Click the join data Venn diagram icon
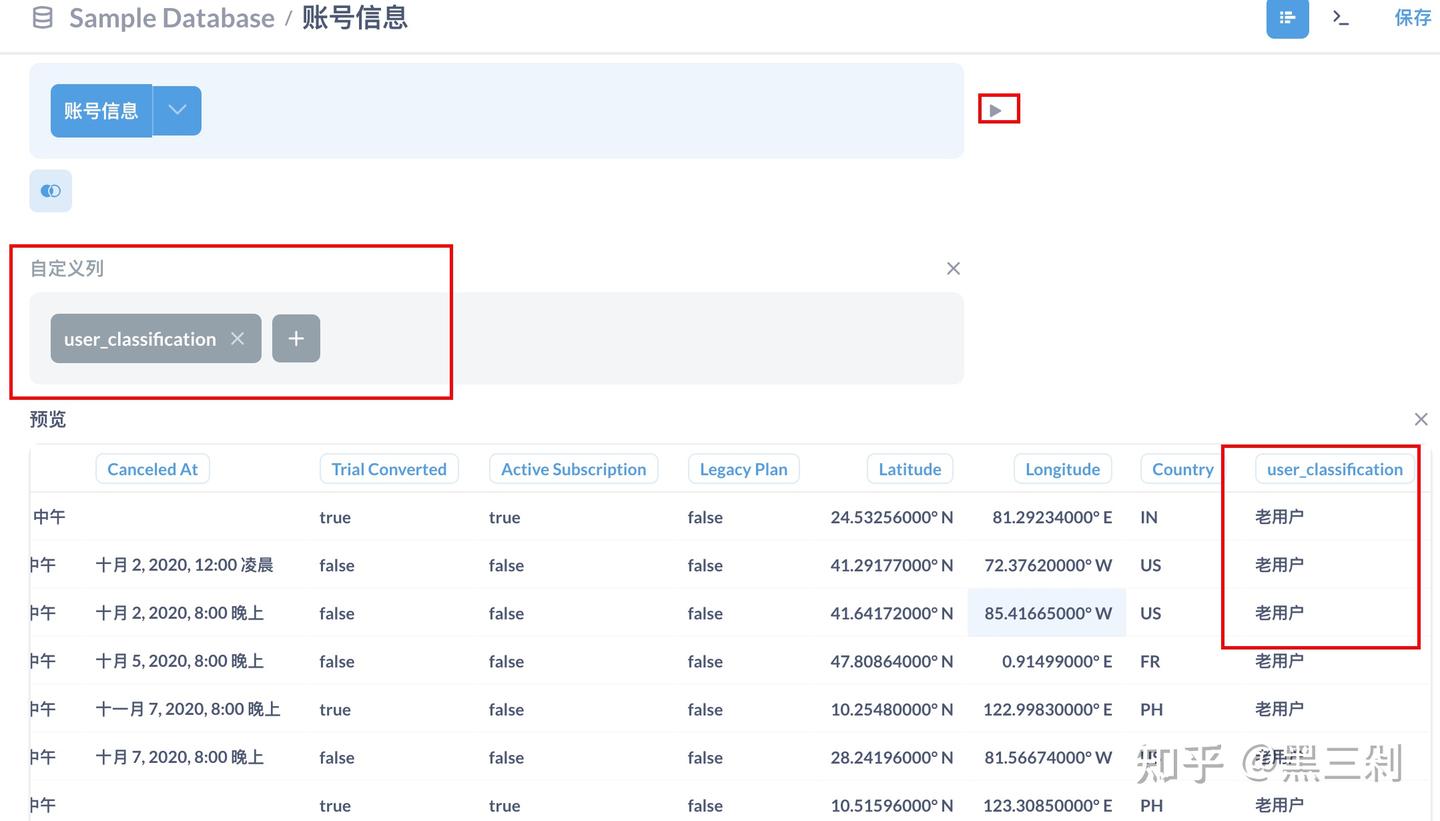Viewport: 1440px width, 821px height. pos(50,190)
